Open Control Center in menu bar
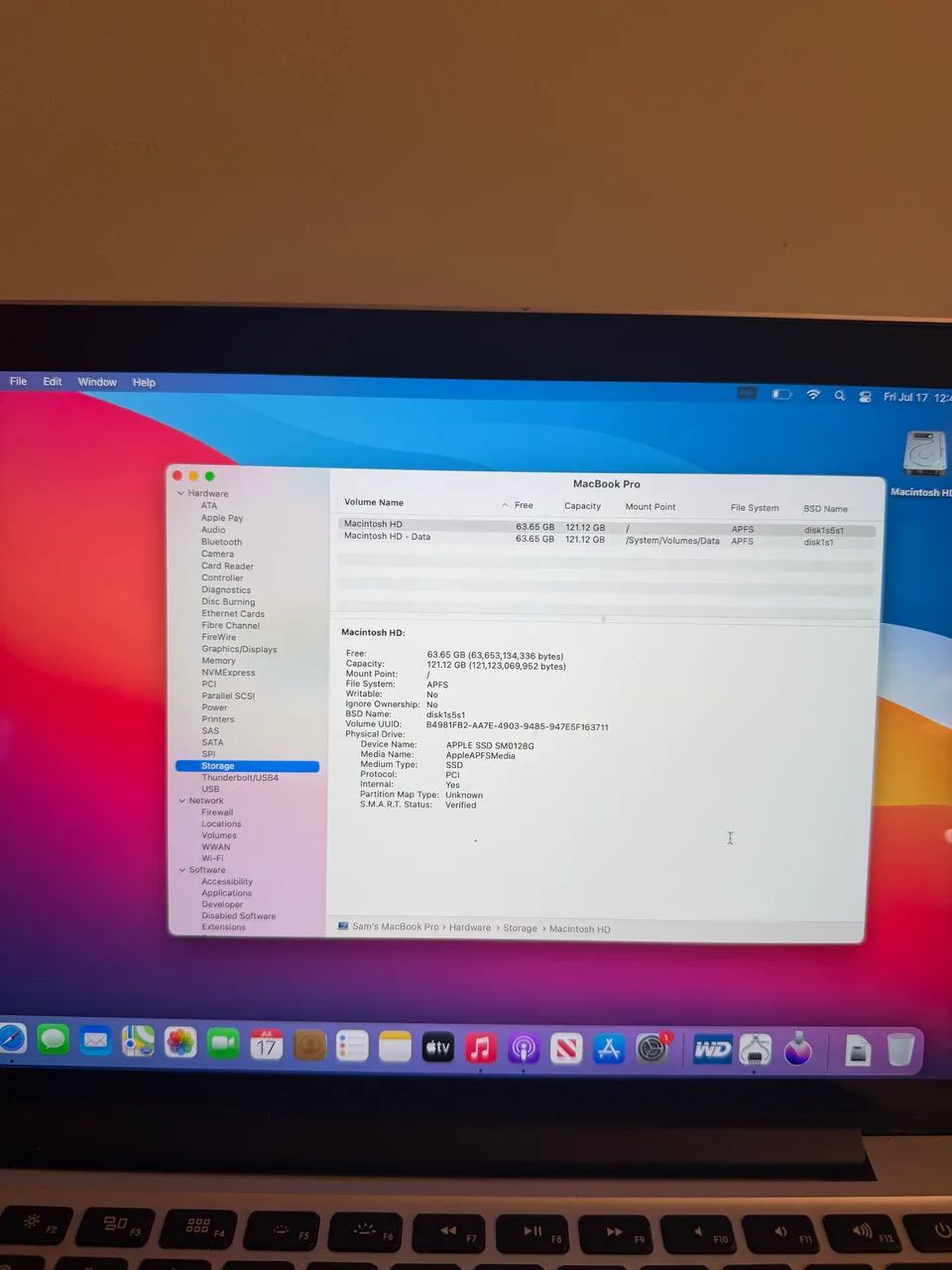This screenshot has width=952, height=1270. click(x=865, y=397)
